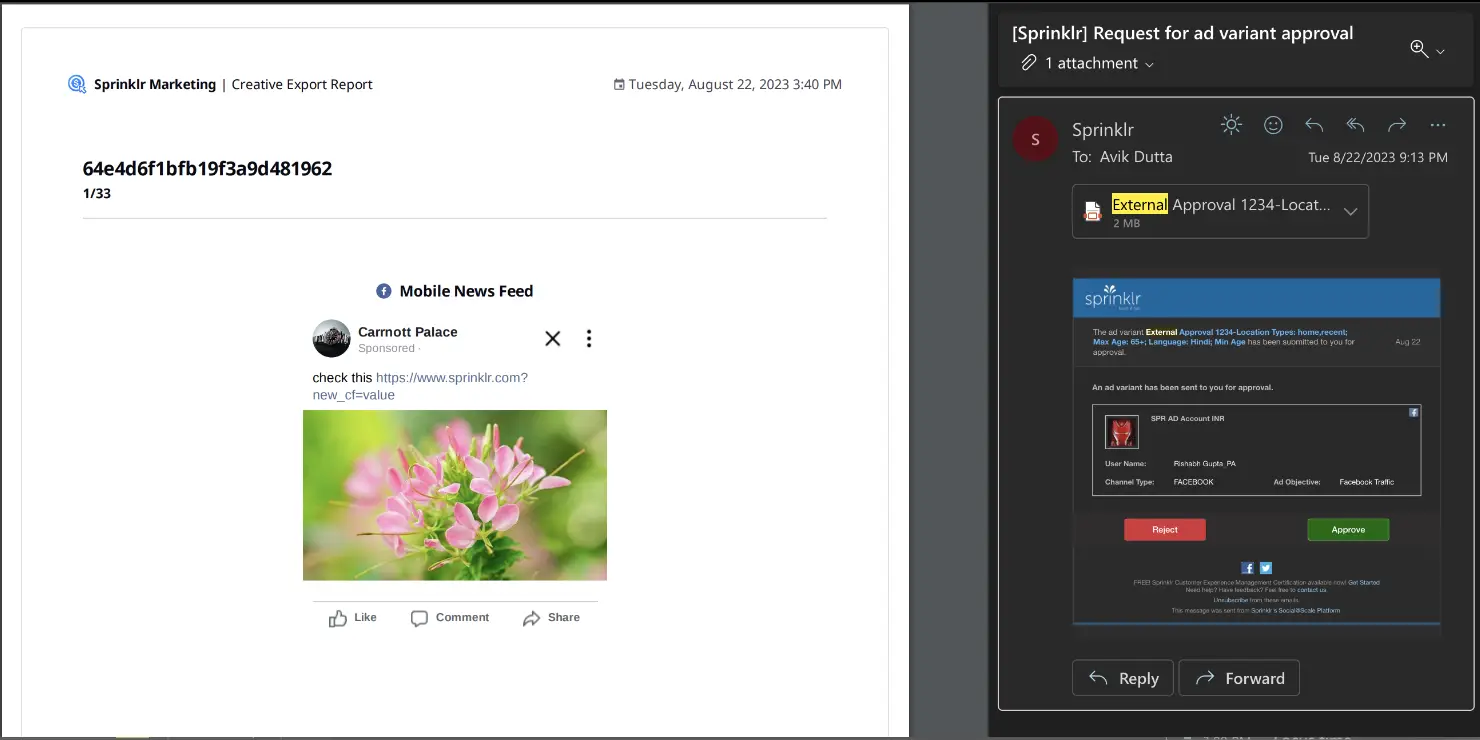Viewport: 1480px width, 740px height.
Task: Click the Reply arrow icon in email header
Action: click(x=1314, y=125)
